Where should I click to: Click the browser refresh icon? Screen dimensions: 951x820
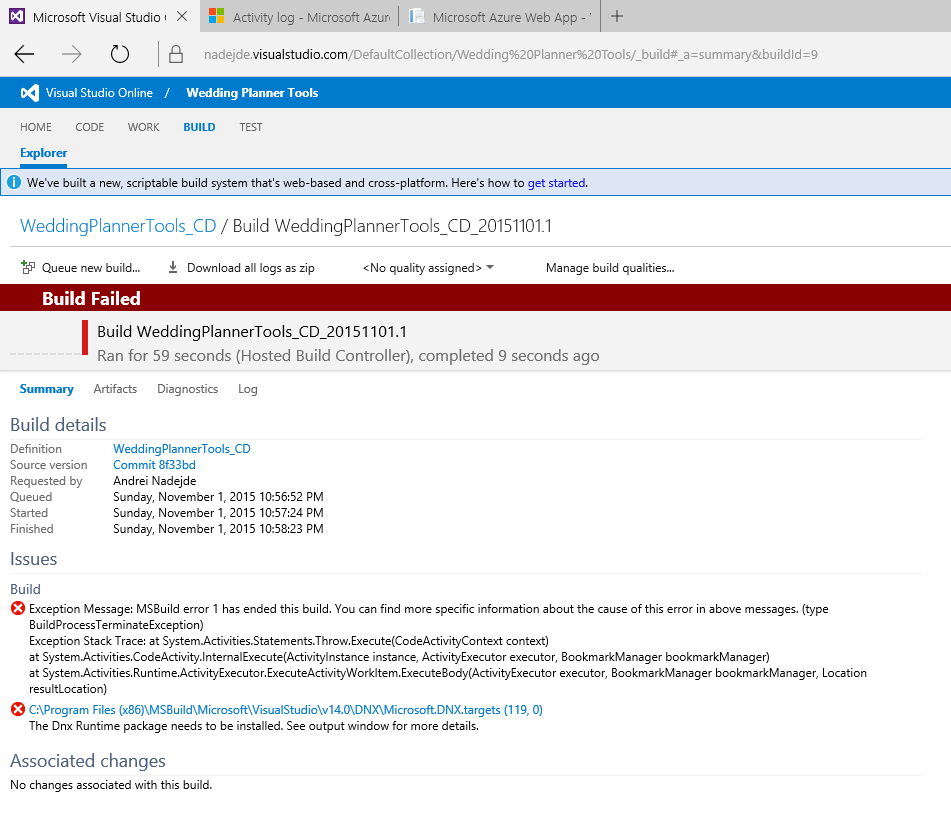[x=120, y=54]
